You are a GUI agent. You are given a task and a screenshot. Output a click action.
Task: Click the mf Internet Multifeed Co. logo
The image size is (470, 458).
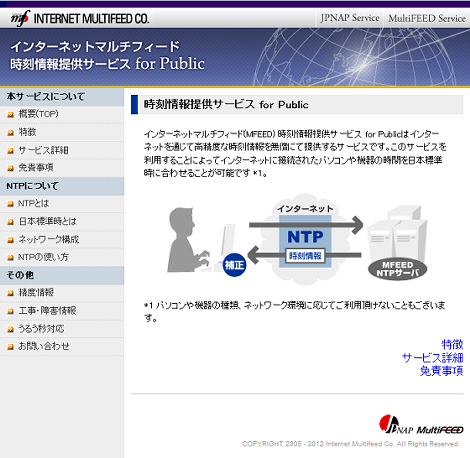pyautogui.click(x=80, y=18)
